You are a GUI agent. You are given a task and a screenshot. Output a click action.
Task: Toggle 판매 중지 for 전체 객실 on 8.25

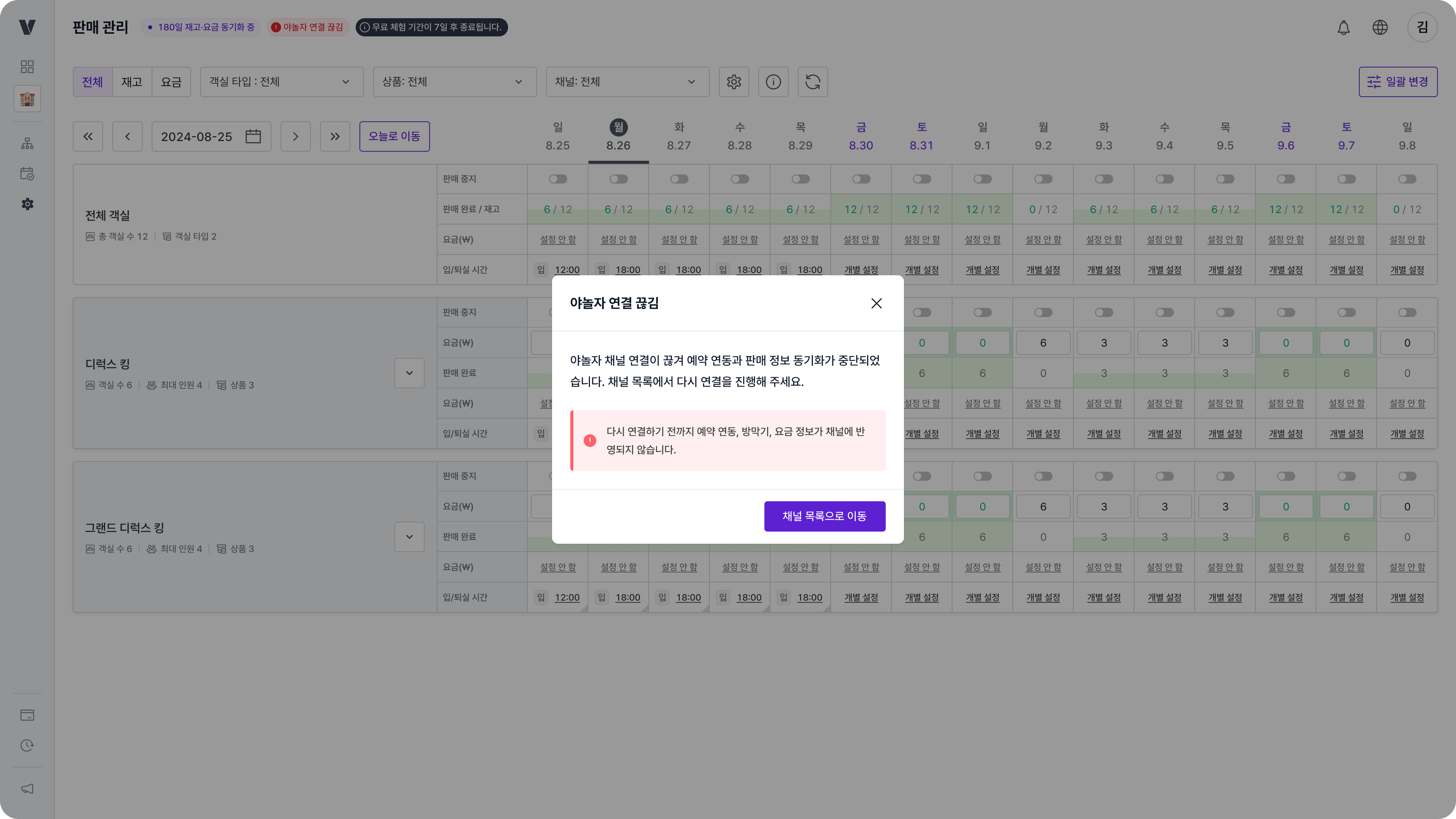point(558,179)
